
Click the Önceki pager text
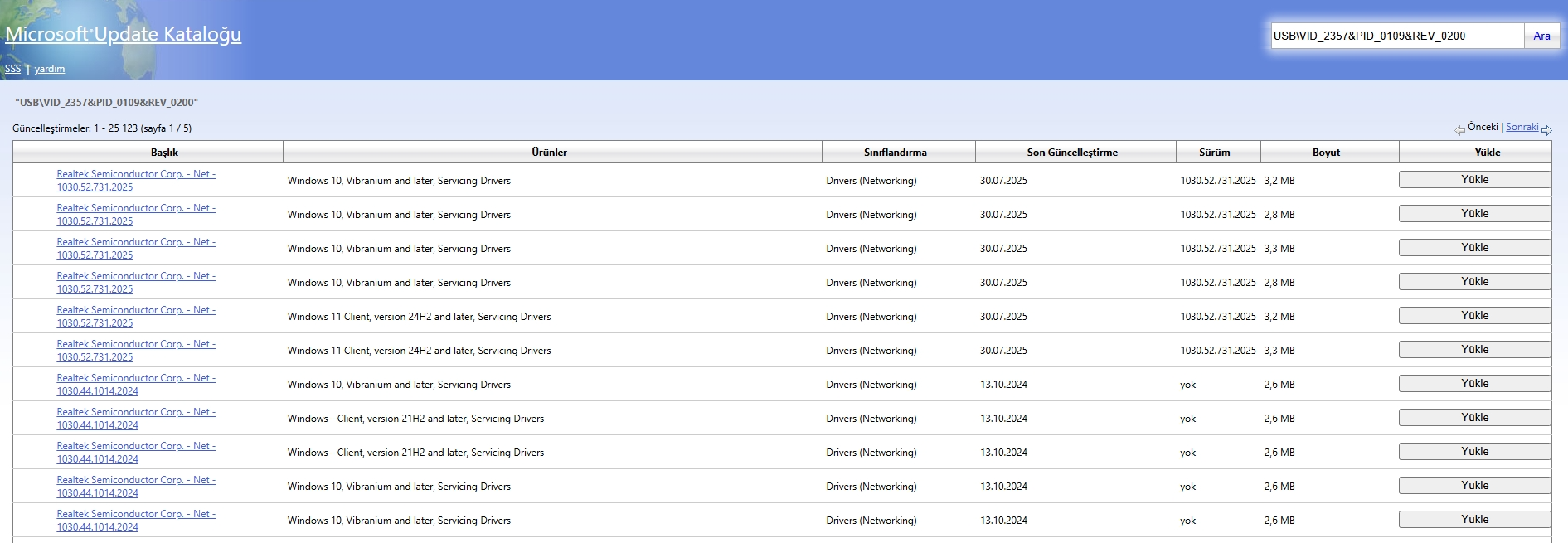(x=1483, y=127)
